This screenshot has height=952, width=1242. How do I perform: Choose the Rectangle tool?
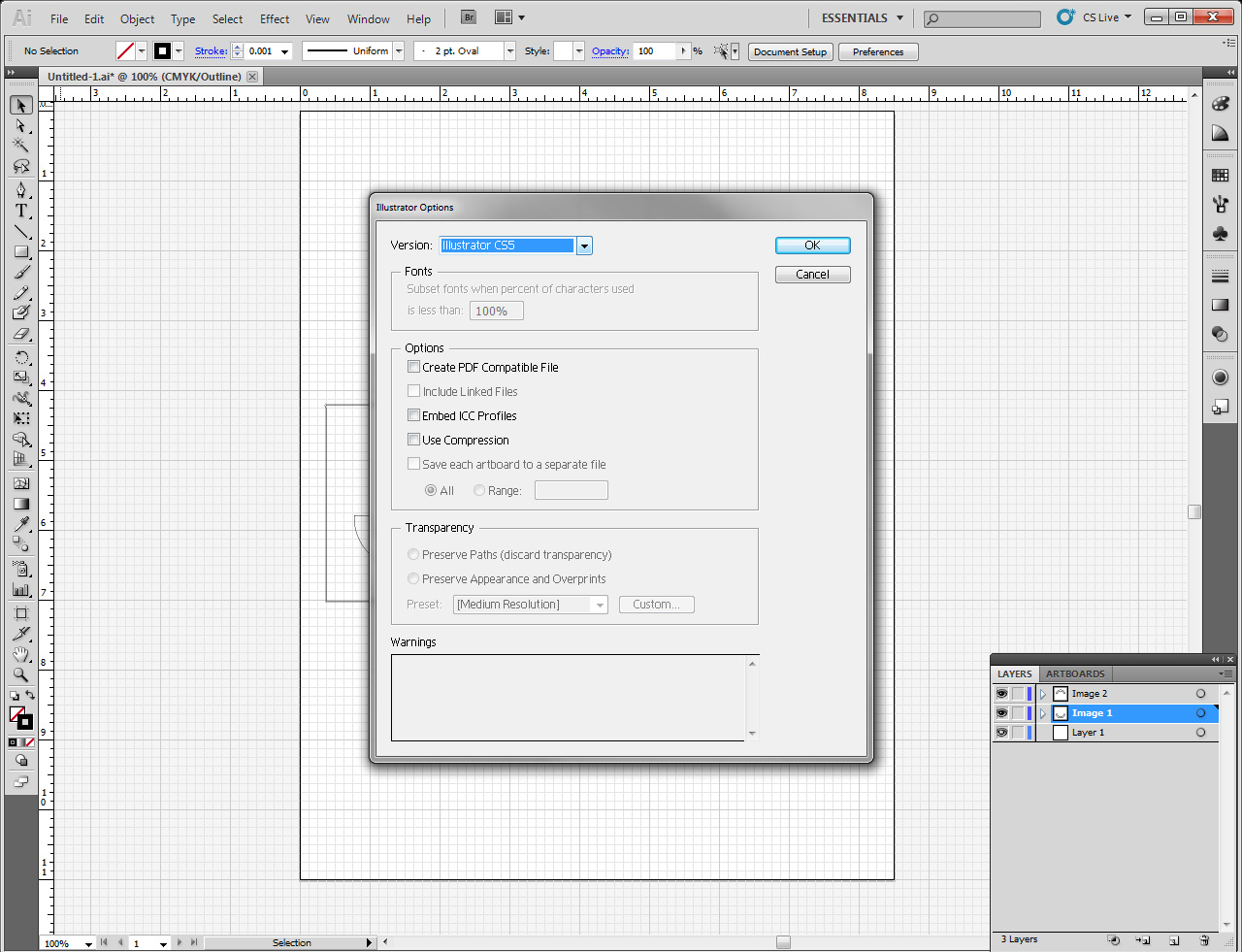pos(21,252)
